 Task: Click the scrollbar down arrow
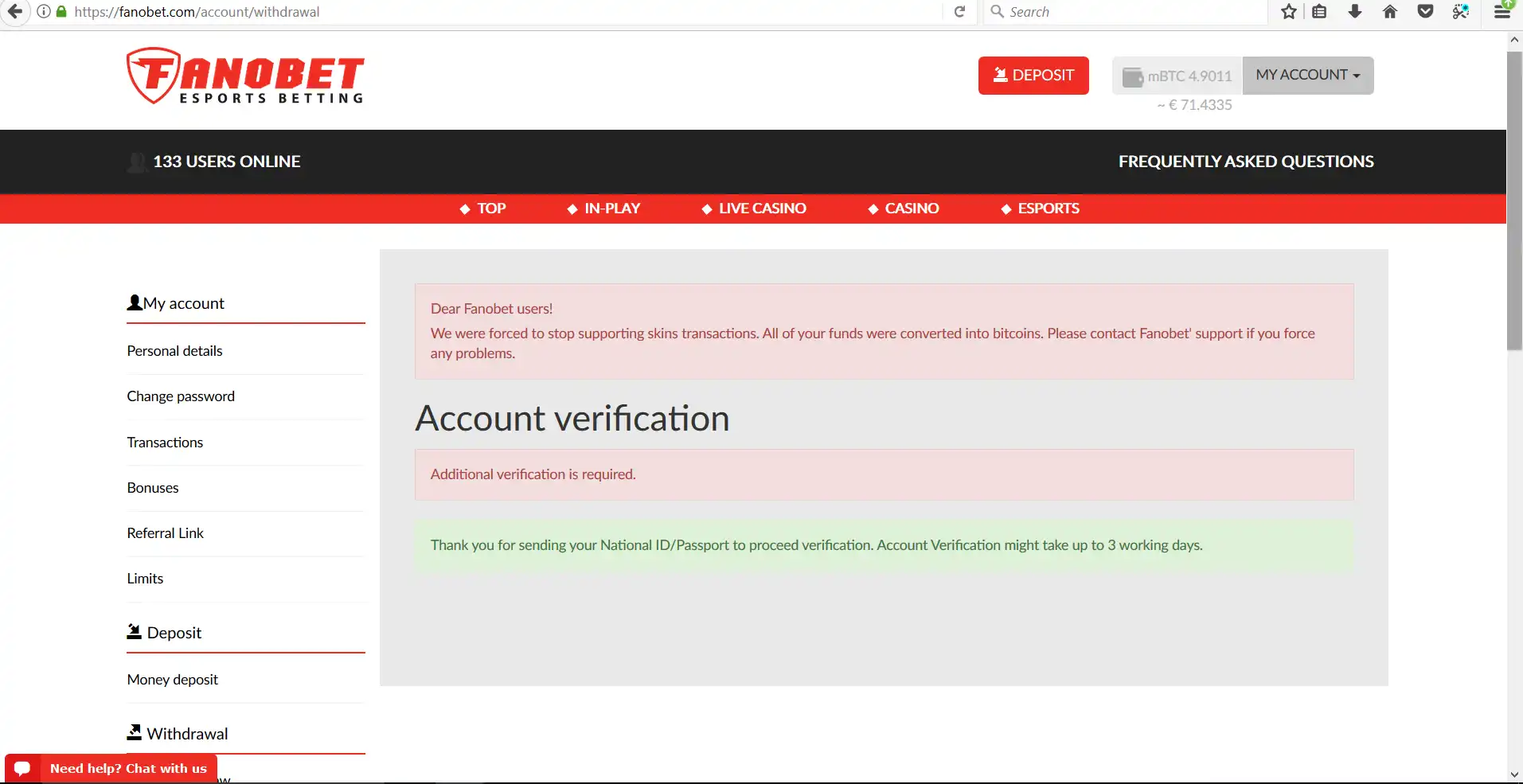[x=1514, y=774]
